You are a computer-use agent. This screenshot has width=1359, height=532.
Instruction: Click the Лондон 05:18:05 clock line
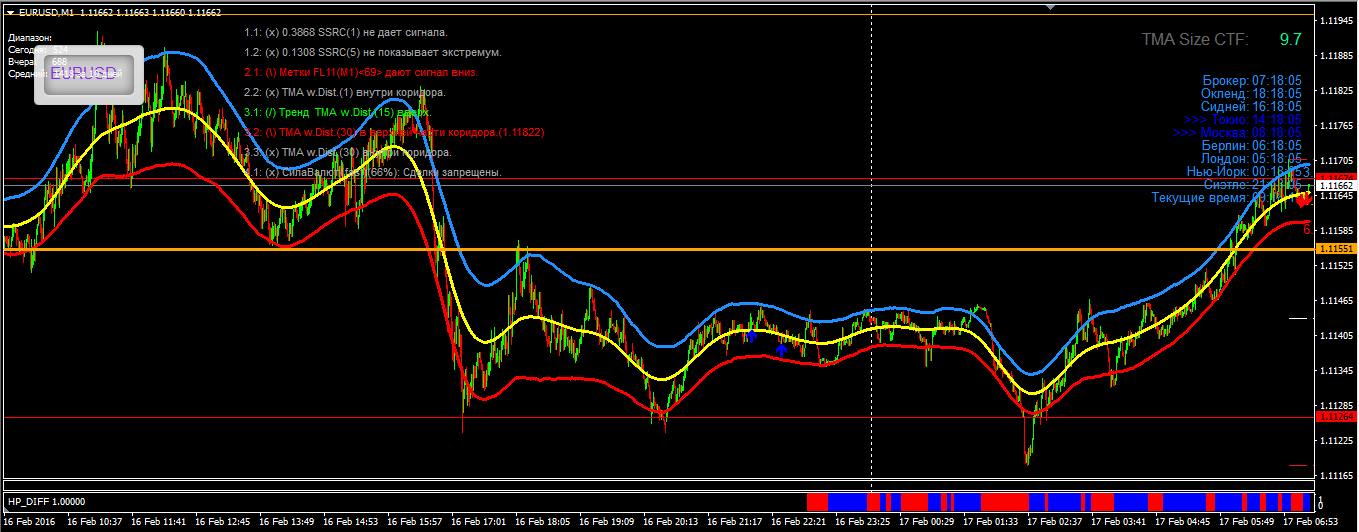[1250, 158]
